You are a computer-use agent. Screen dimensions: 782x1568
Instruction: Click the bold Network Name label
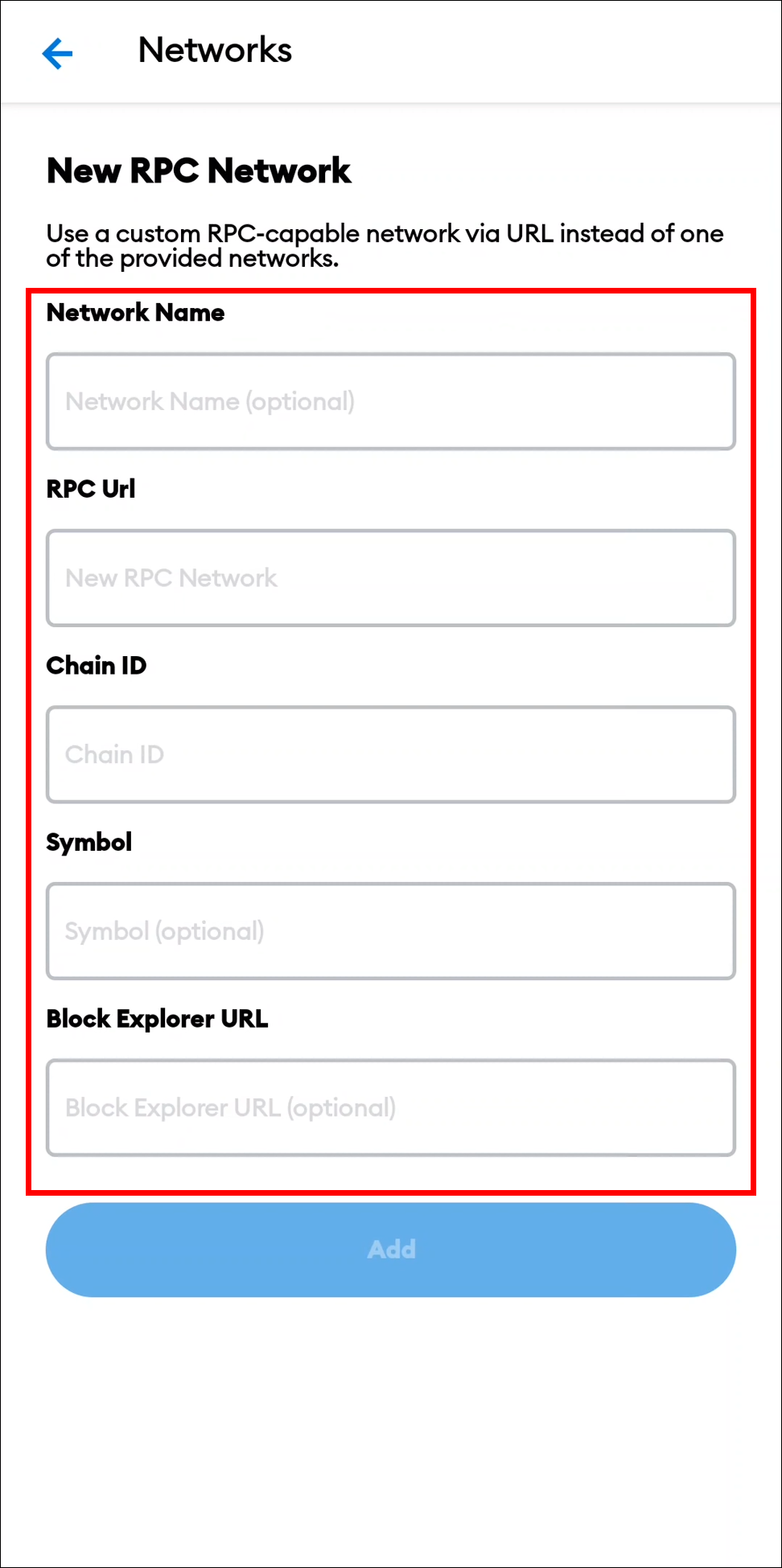[135, 312]
